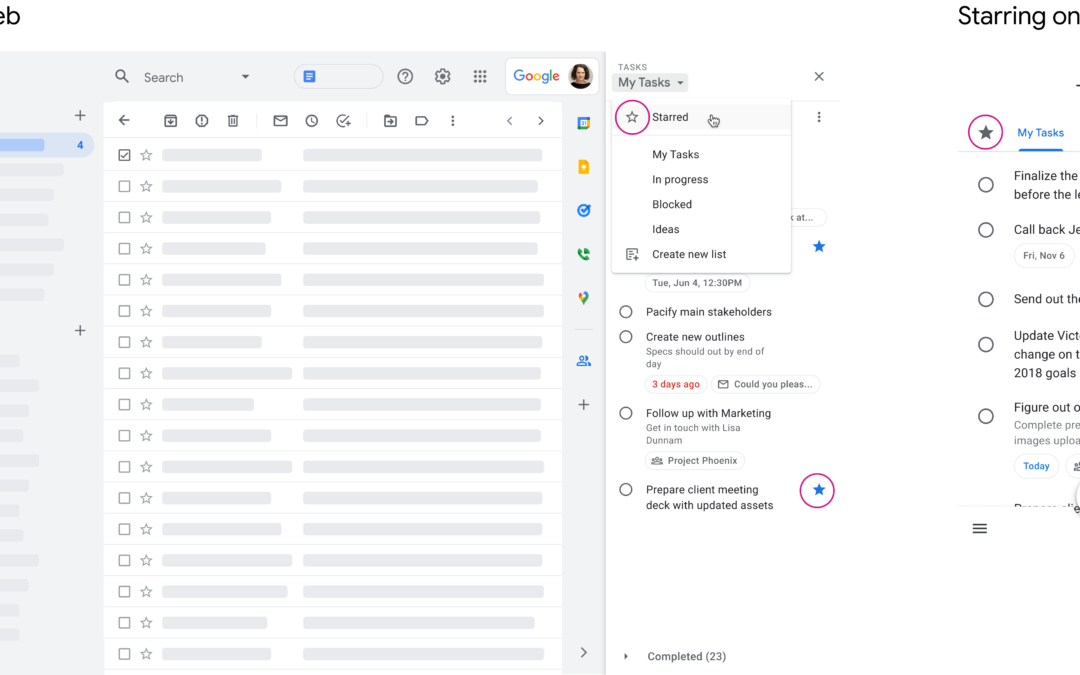This screenshot has width=1080, height=675.
Task: Click the Tue, Jun 4, 12:30PM date chip
Action: pos(697,282)
